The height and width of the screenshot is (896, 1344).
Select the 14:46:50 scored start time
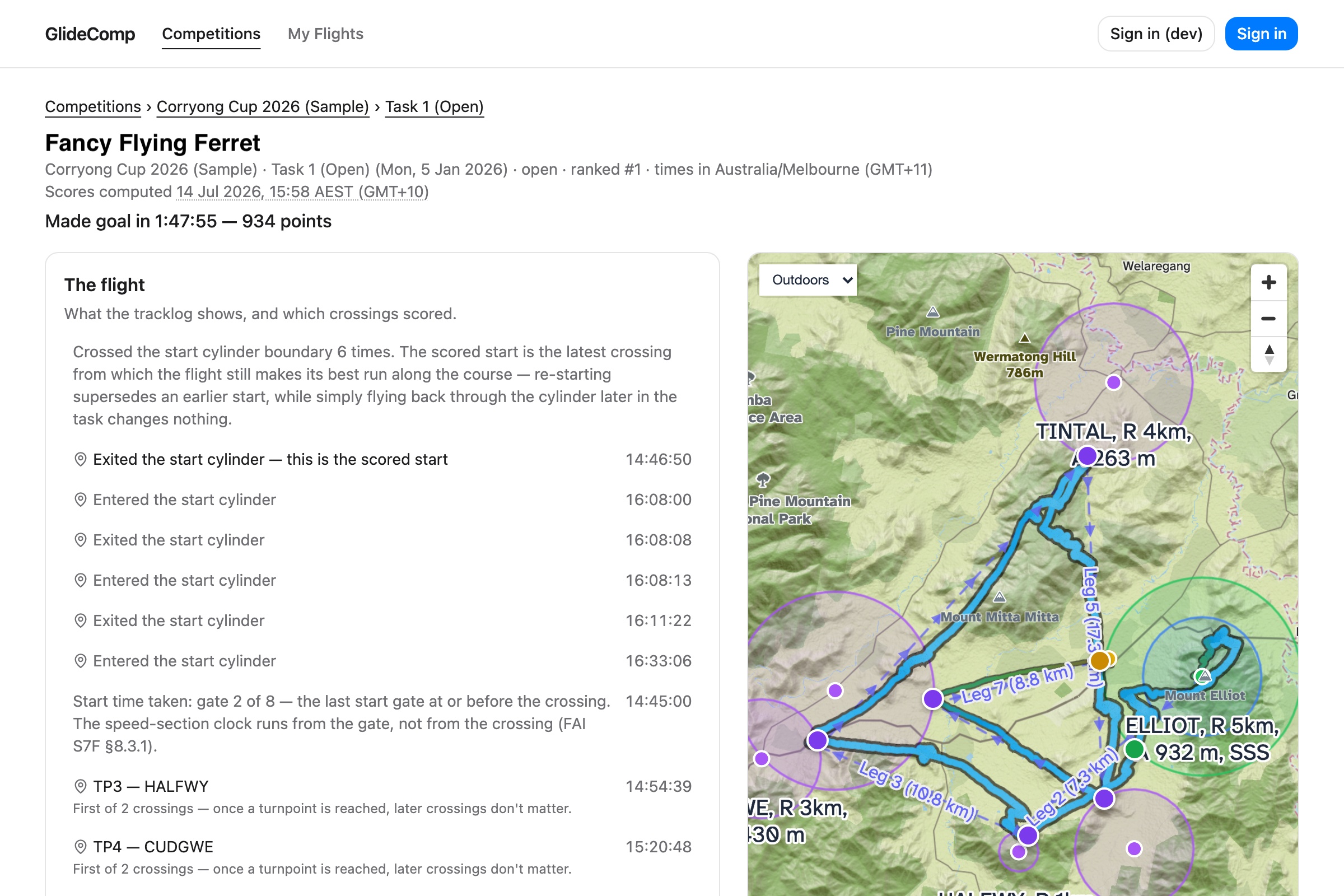point(659,459)
